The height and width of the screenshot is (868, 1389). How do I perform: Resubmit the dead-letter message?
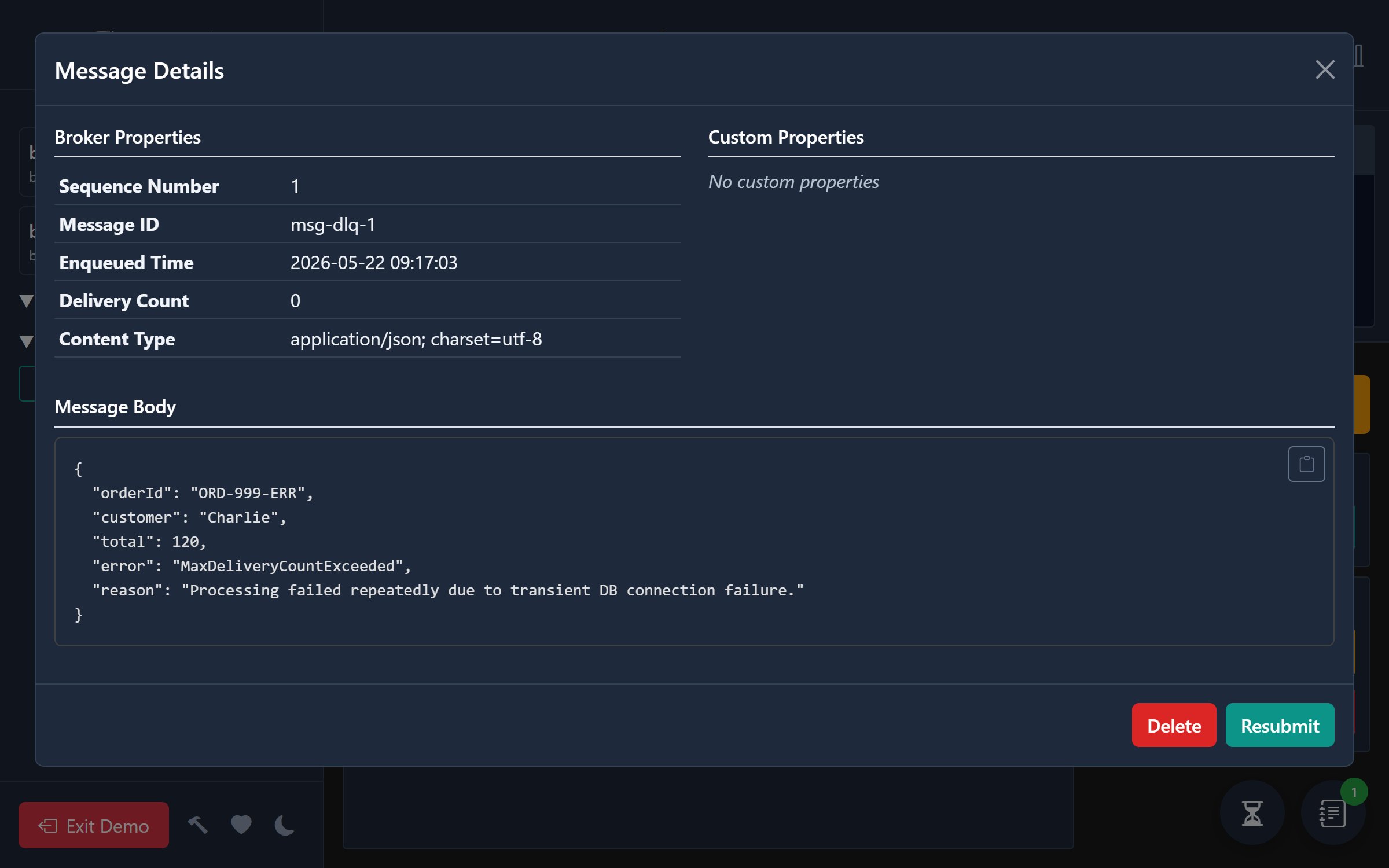(1280, 725)
